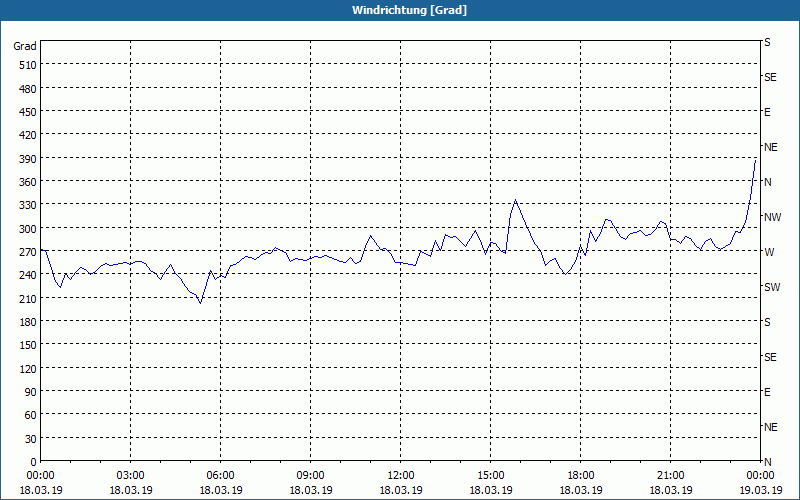Image resolution: width=800 pixels, height=500 pixels.
Task: Select the 90 y-axis value
Action: pyautogui.click(x=31, y=392)
